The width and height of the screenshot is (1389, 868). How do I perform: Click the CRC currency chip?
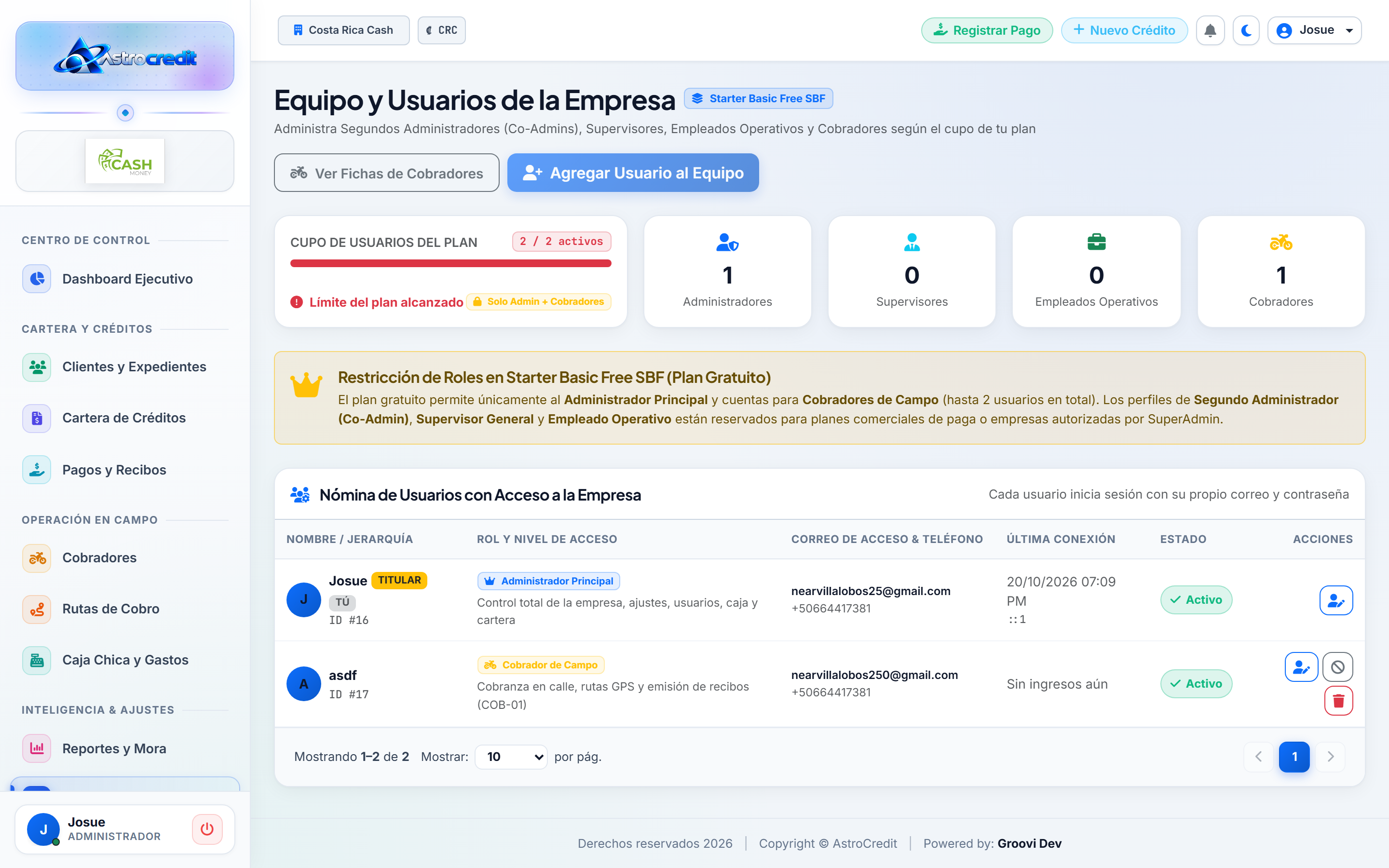(441, 30)
